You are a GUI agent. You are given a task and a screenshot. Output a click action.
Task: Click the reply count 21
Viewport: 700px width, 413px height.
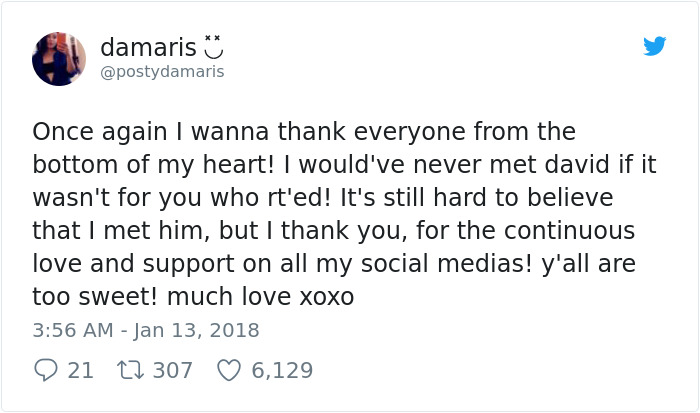coord(81,370)
